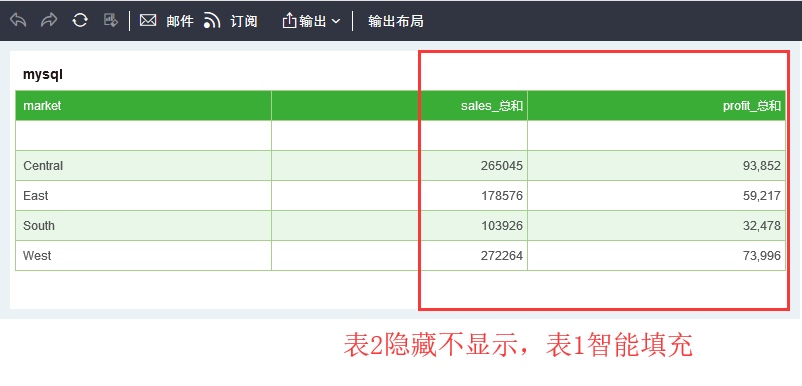Click the export upload icon
This screenshot has width=802, height=386.
tap(289, 21)
